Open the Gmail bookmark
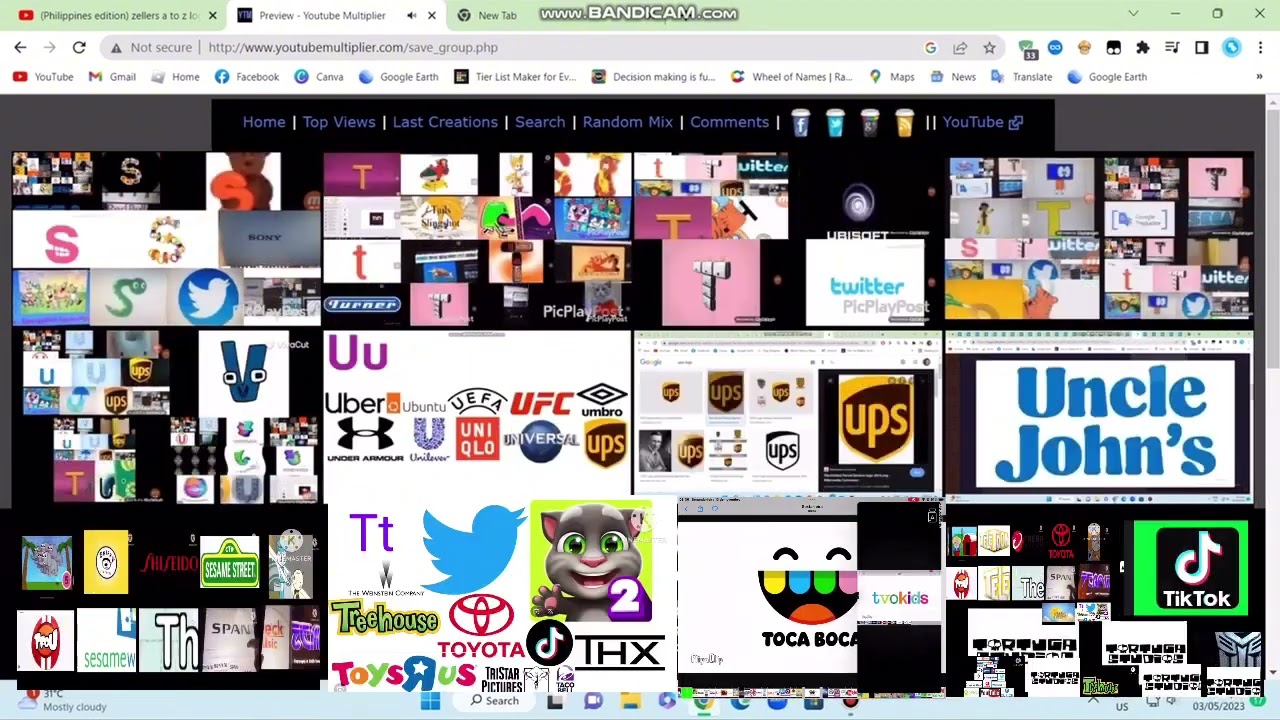The image size is (1280, 720). 112,77
